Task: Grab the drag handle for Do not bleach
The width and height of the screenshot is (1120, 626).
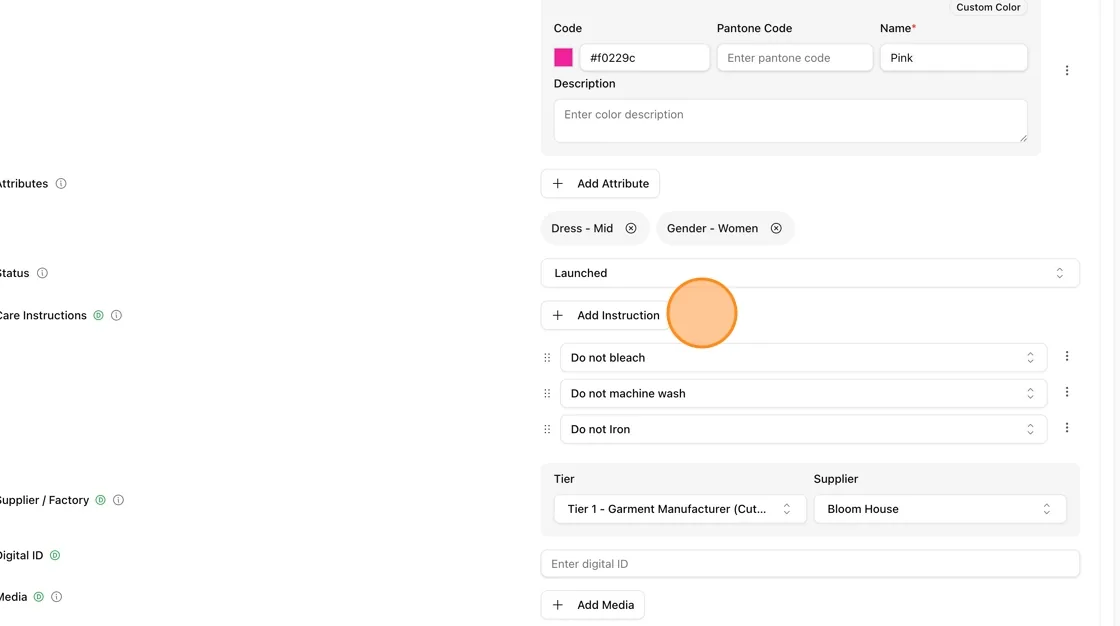Action: [547, 358]
